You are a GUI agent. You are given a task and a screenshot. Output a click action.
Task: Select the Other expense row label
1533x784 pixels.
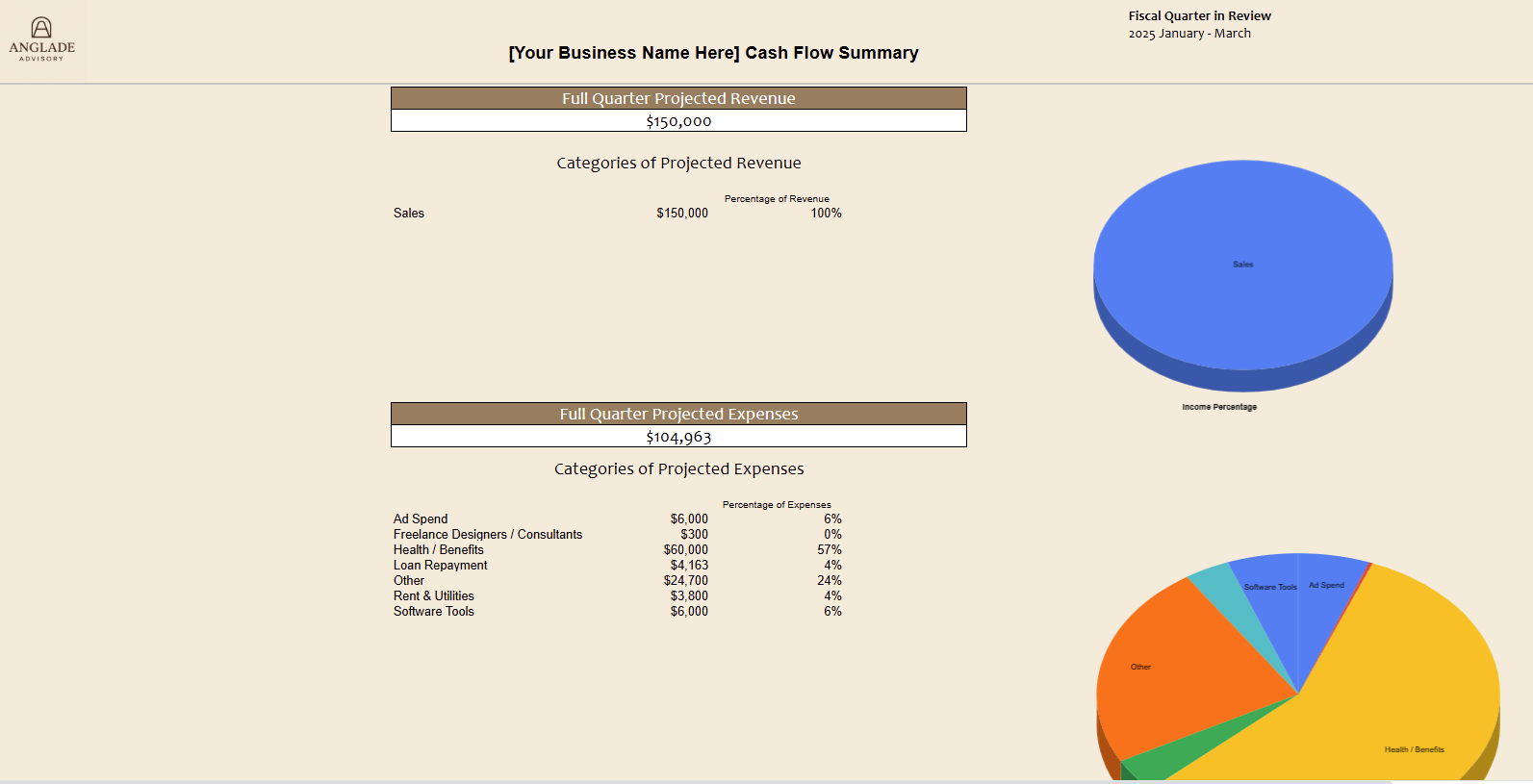point(409,581)
